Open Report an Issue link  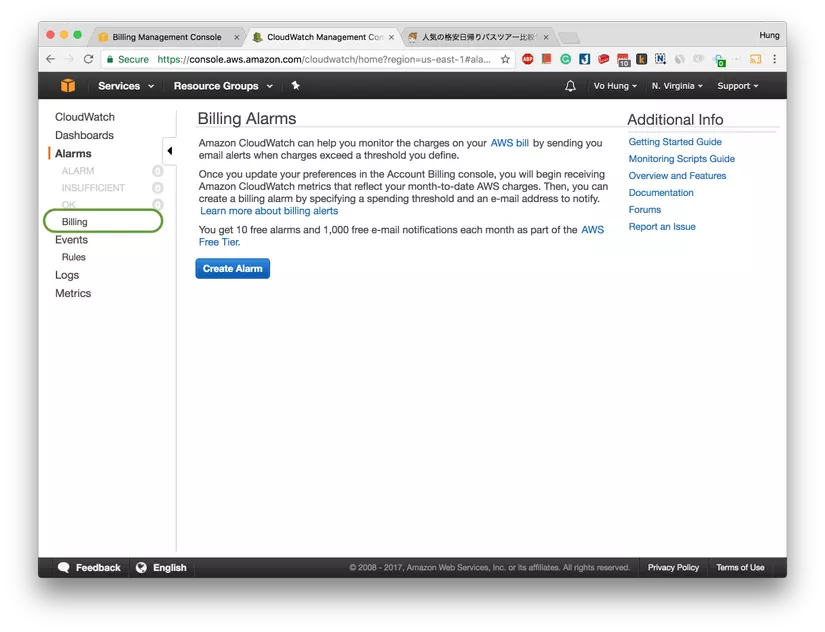pos(662,226)
